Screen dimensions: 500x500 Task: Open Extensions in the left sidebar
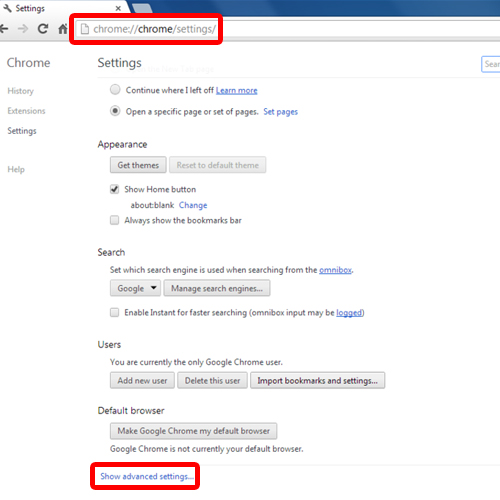click(26, 111)
